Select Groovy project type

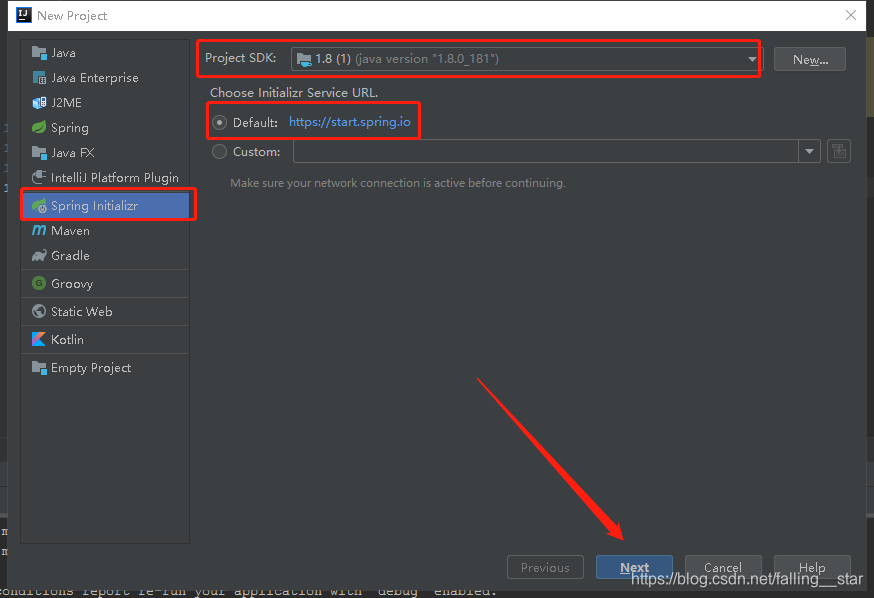pos(105,283)
